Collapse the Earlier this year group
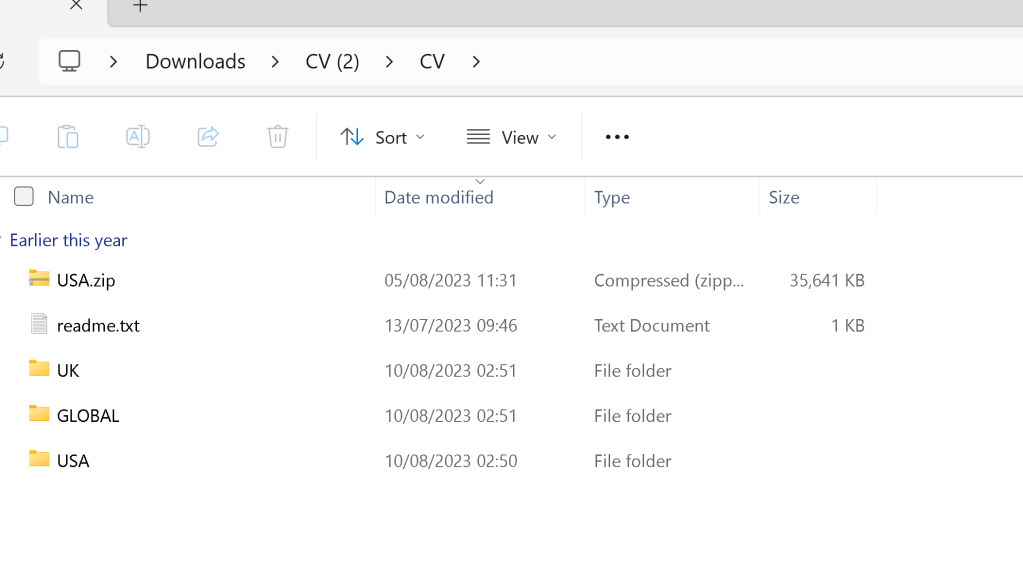 pos(69,240)
